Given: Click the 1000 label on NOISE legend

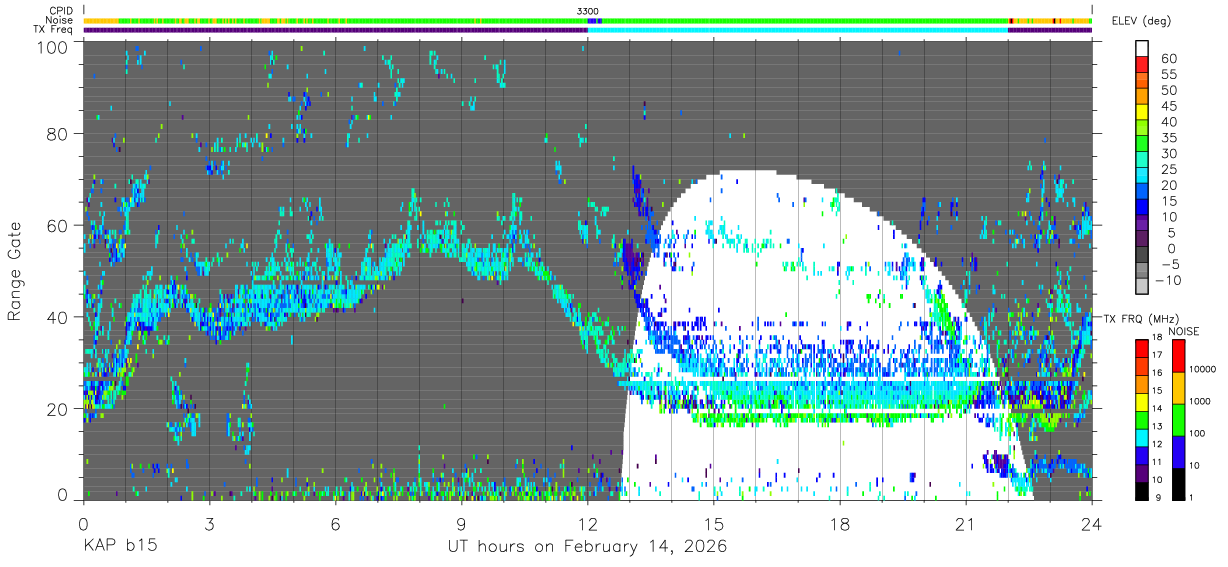Looking at the screenshot, I should coord(1200,401).
